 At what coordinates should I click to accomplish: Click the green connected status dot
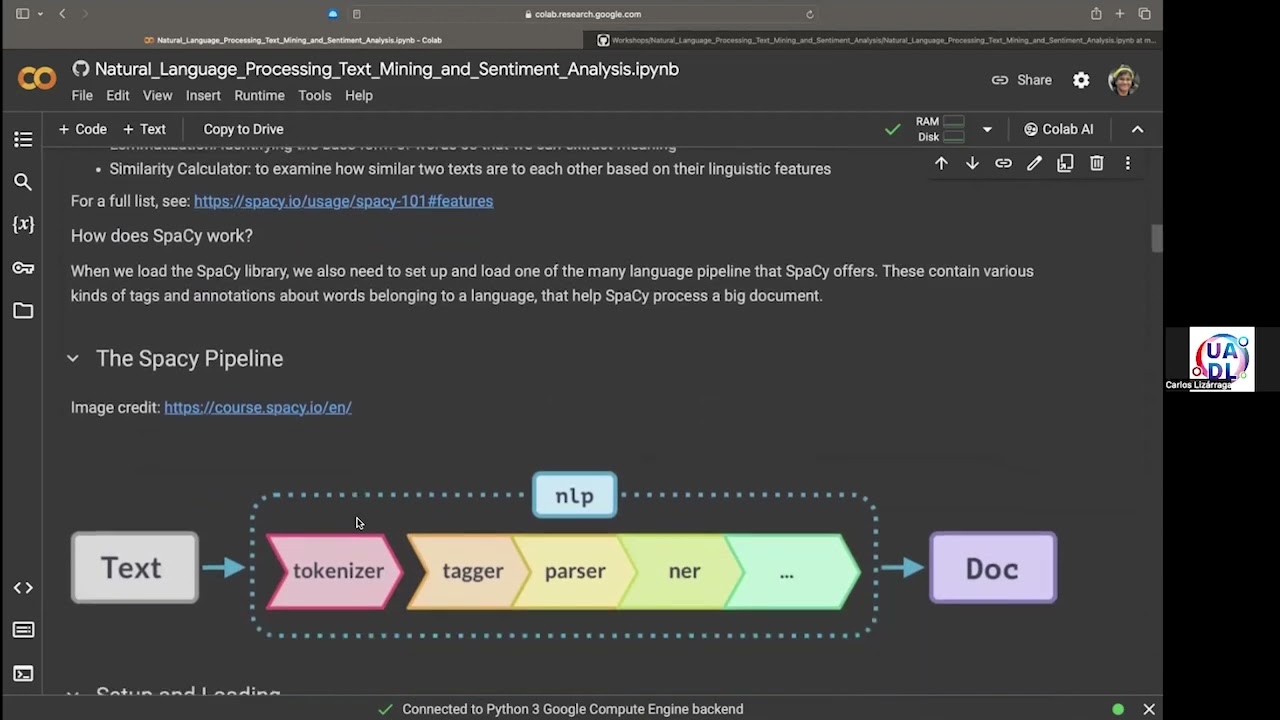[x=1118, y=709]
